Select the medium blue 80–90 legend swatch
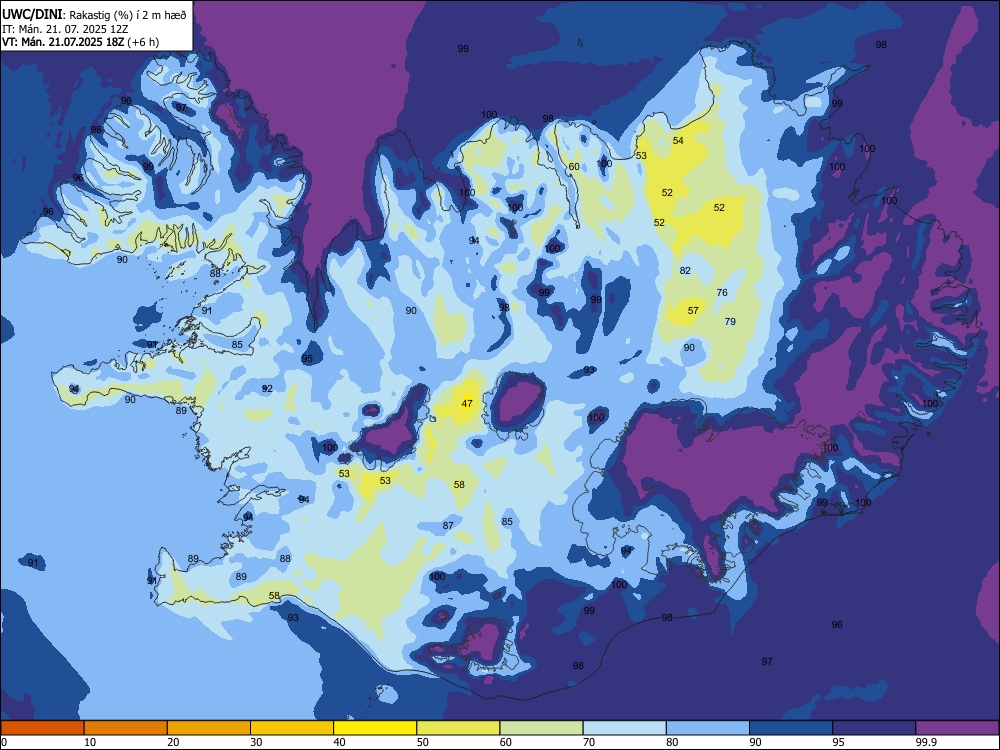The image size is (1000, 750). click(x=708, y=728)
